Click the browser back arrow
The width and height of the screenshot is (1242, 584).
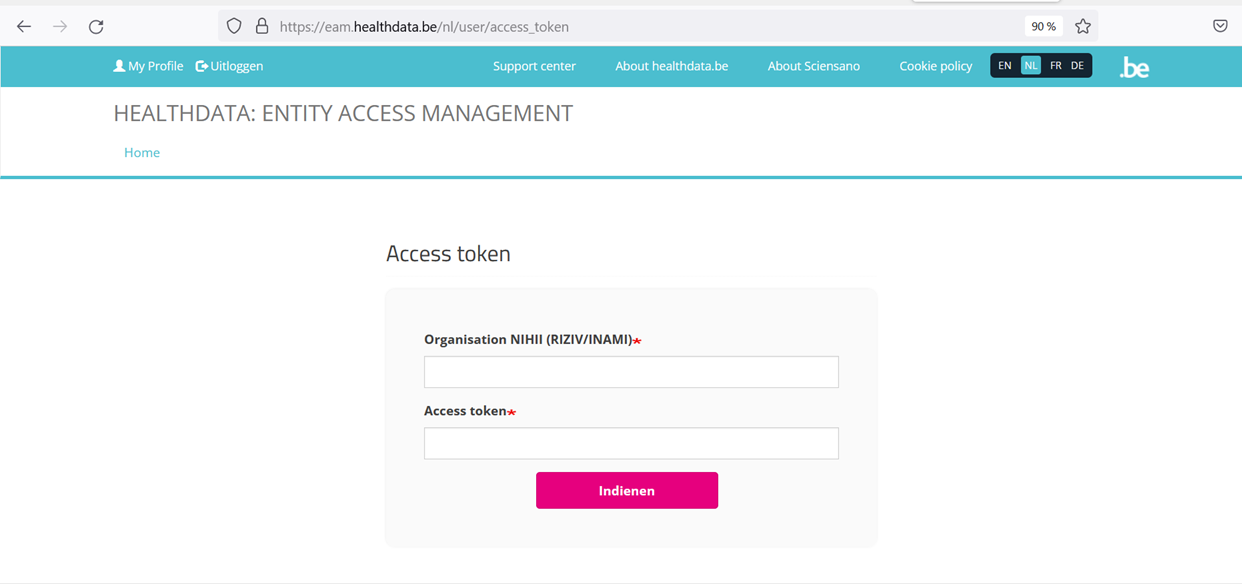(24, 27)
